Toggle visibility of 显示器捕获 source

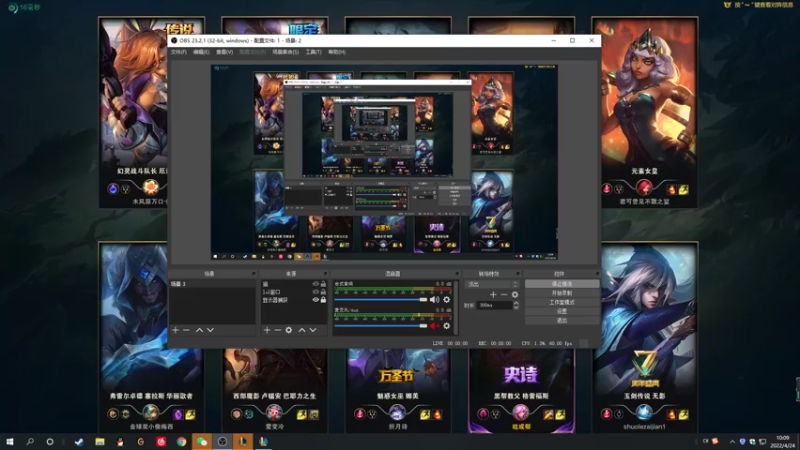pyautogui.click(x=315, y=300)
